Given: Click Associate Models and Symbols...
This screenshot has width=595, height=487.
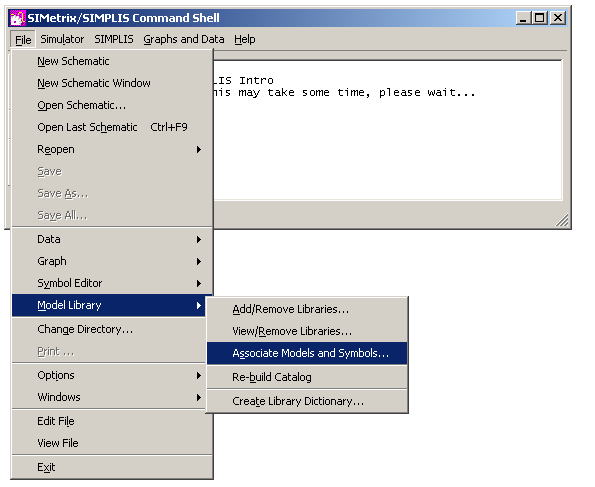Looking at the screenshot, I should 307,353.
